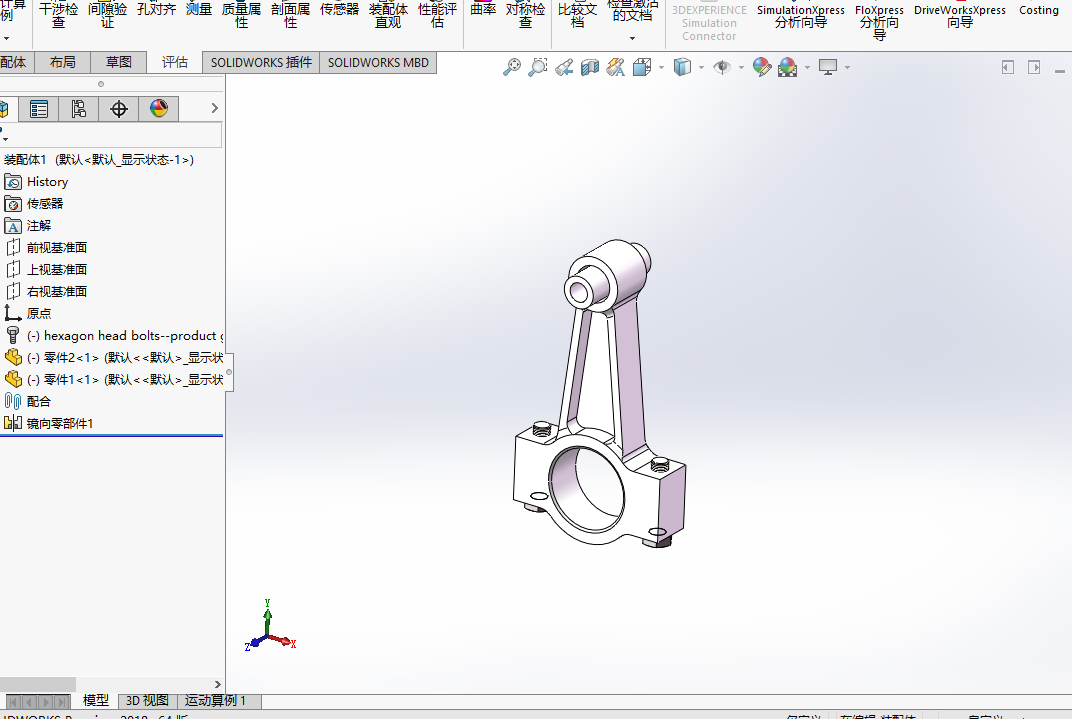Open the ConfigurationManager tab icon
This screenshot has height=719, width=1072.
(79, 109)
